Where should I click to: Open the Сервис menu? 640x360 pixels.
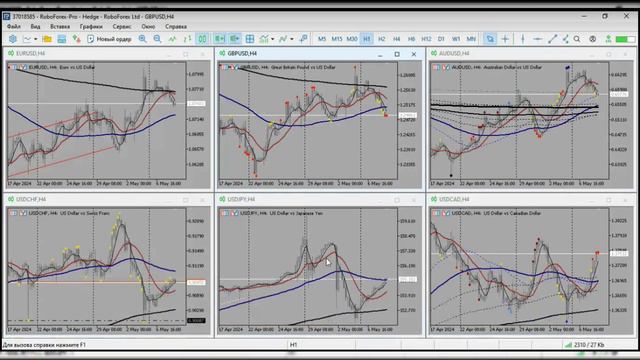[122, 27]
